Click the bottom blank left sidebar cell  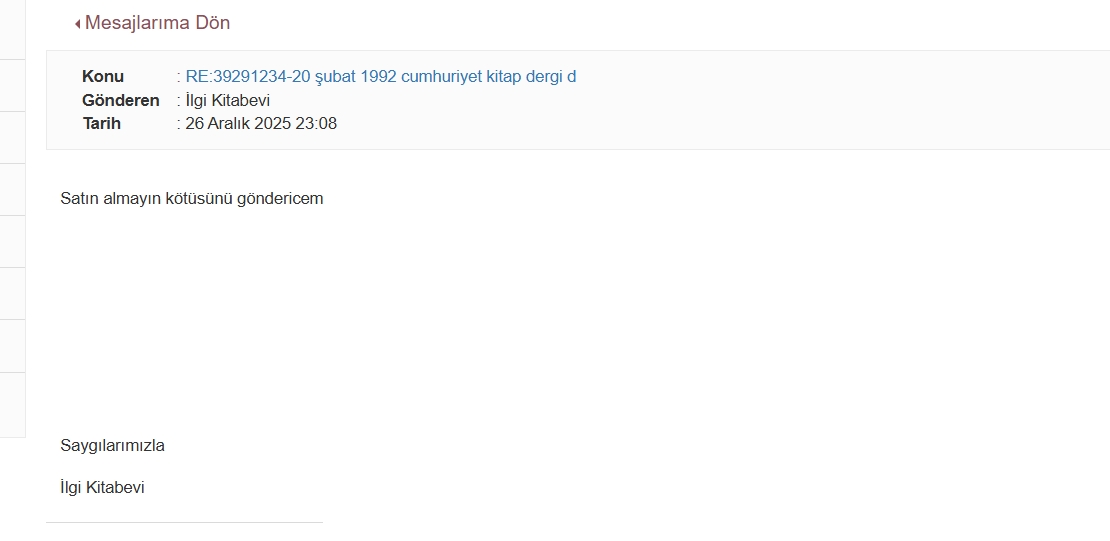pyautogui.click(x=13, y=405)
